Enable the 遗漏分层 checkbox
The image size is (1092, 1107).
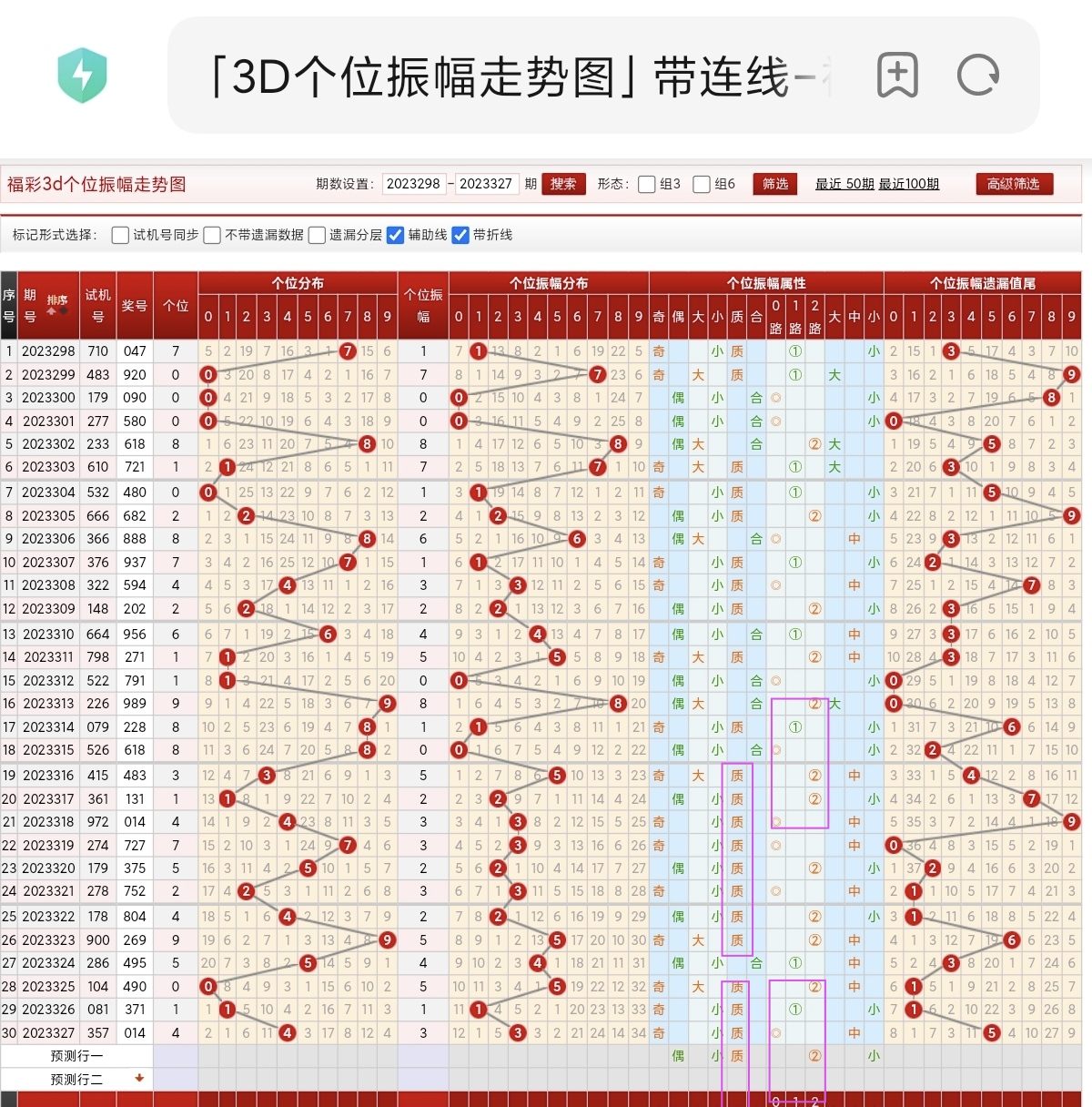coord(316,235)
